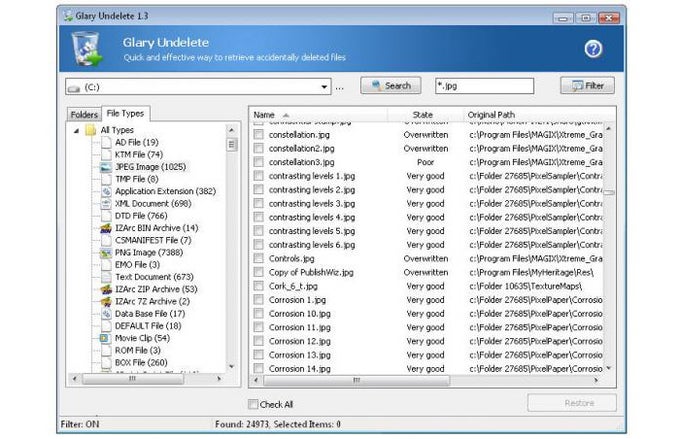
Task: Click the file types tree vertical scrollbar thumb
Action: tap(232, 144)
